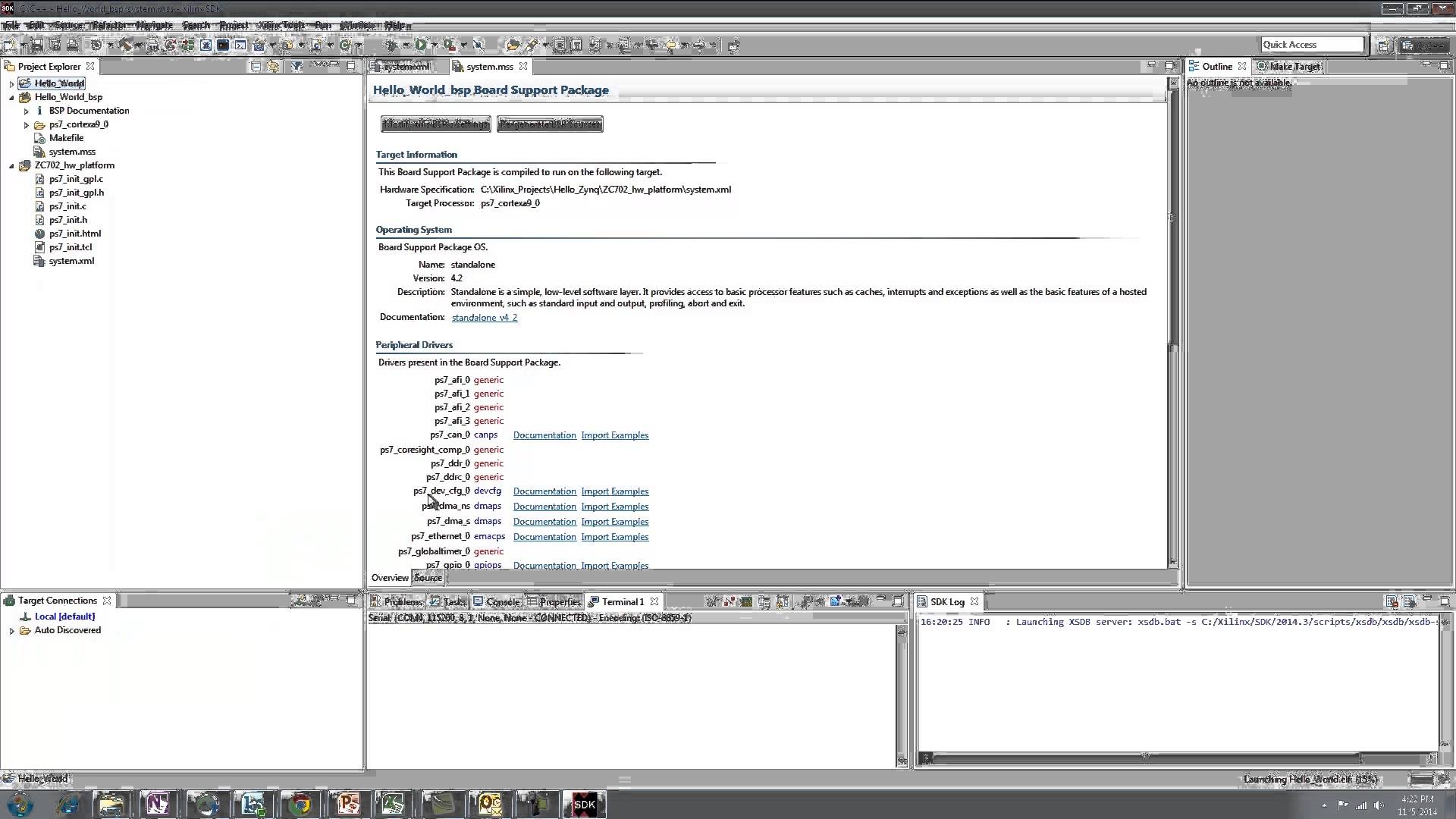The width and height of the screenshot is (1456, 819).
Task: Switch to the Source tab
Action: (x=428, y=578)
